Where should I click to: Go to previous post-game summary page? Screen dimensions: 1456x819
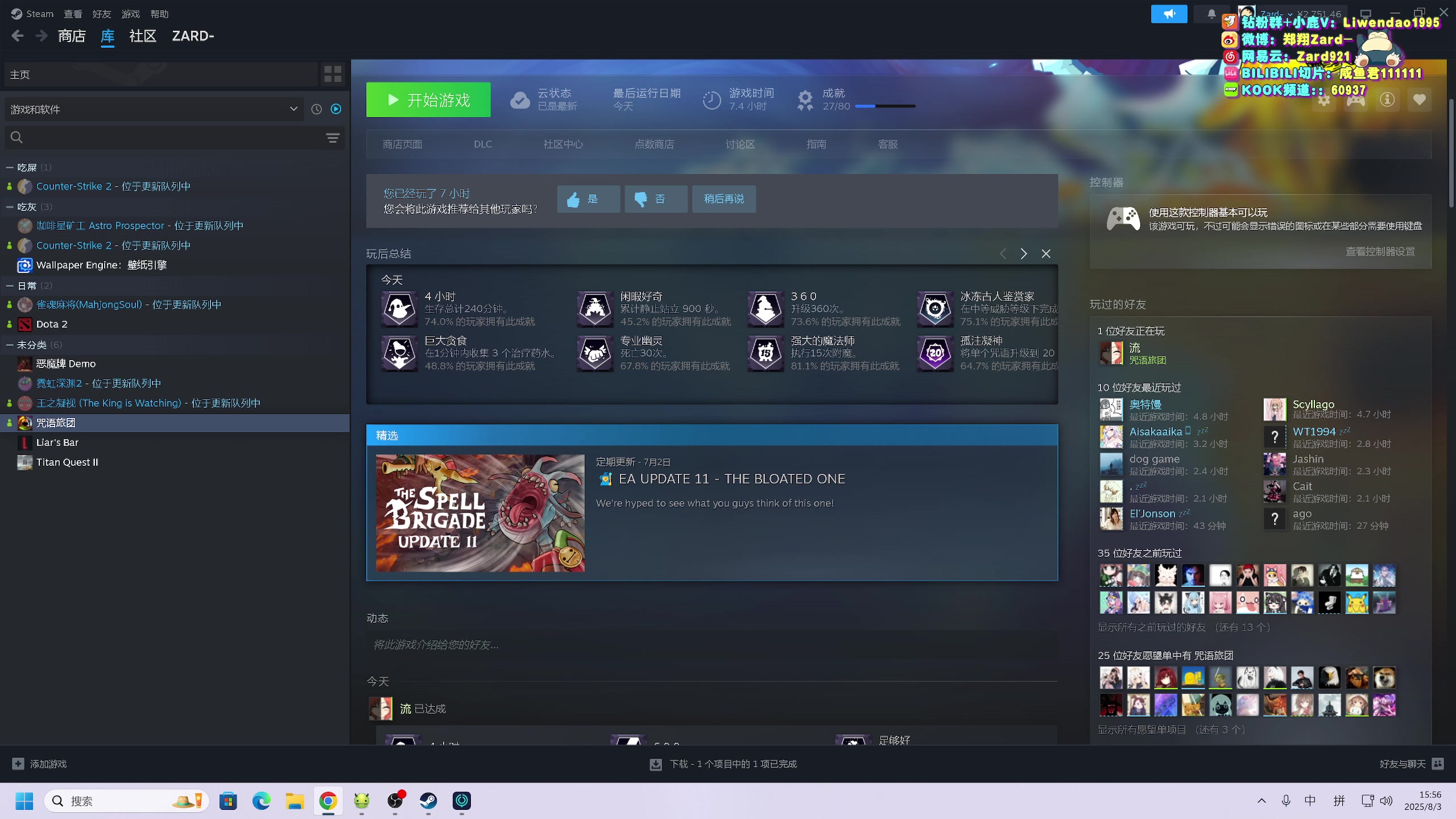(x=1003, y=254)
